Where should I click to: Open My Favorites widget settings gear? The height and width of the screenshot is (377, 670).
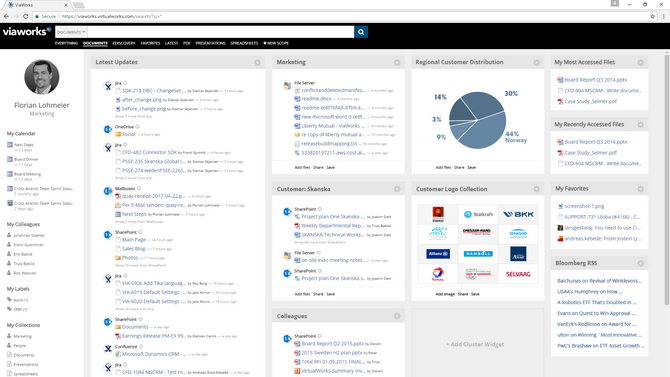click(641, 189)
